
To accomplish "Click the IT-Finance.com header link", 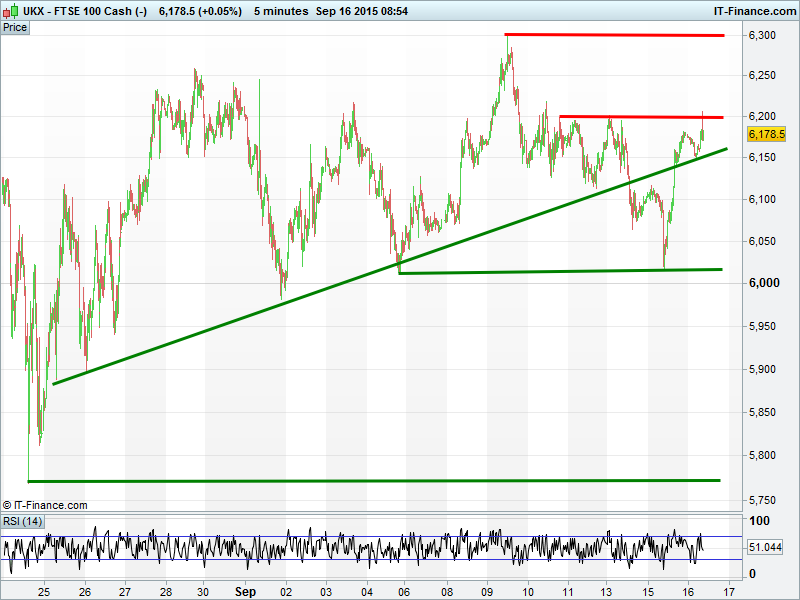I will click(x=755, y=11).
